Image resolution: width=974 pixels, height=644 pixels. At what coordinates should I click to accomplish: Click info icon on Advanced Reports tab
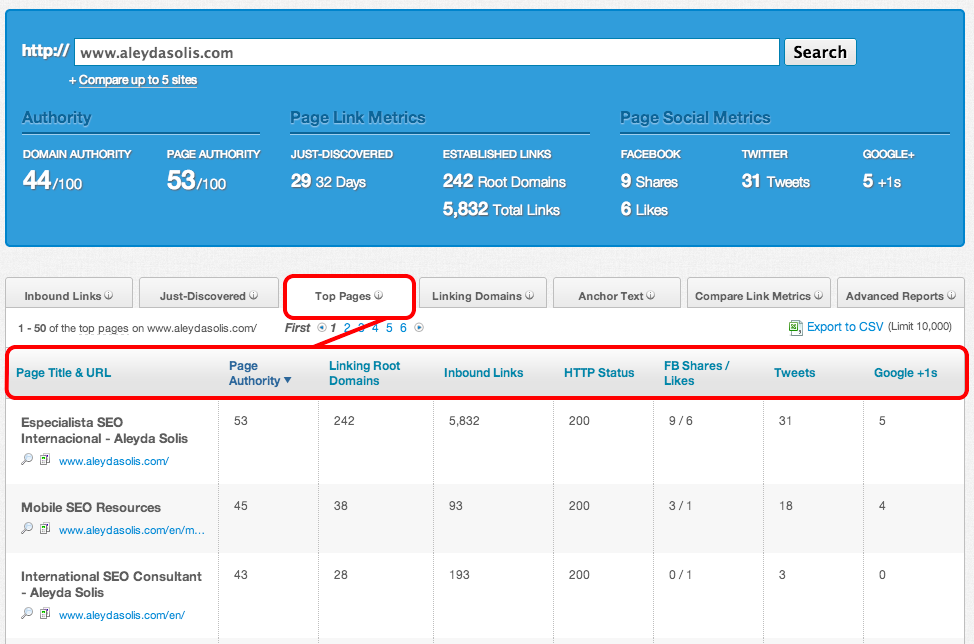[951, 296]
